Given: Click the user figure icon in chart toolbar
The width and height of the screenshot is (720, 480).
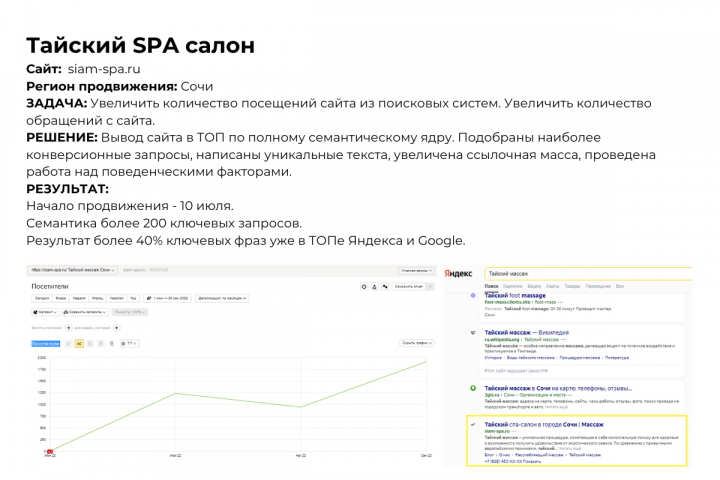Looking at the screenshot, I should coord(112,344).
